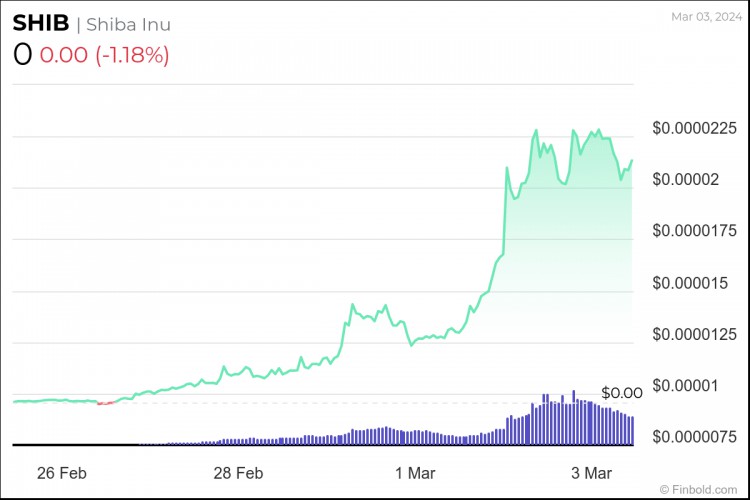
Task: Click the Mar 03, 2024 date label
Action: pyautogui.click(x=706, y=17)
